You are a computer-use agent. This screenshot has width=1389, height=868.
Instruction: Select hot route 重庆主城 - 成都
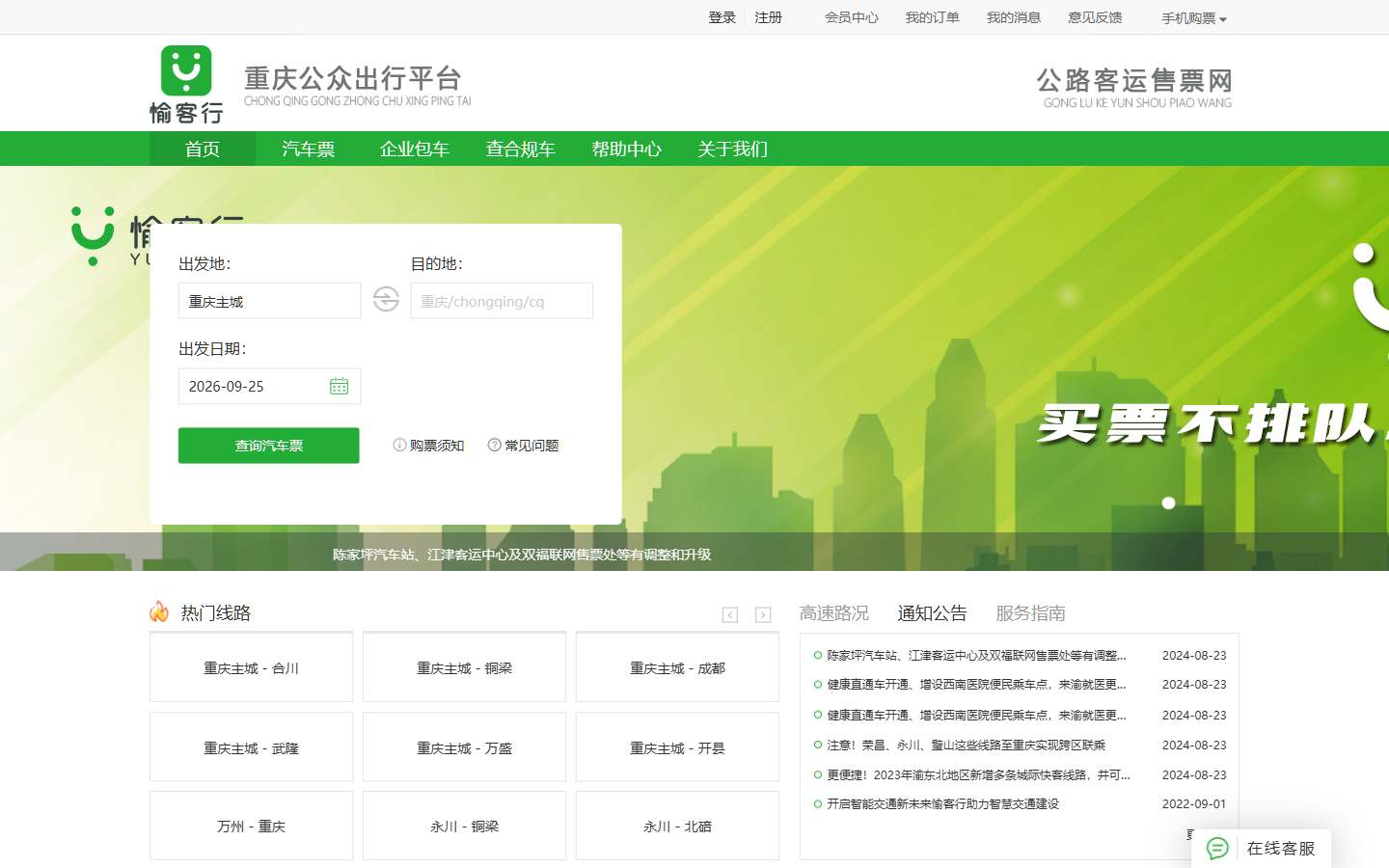tap(677, 667)
